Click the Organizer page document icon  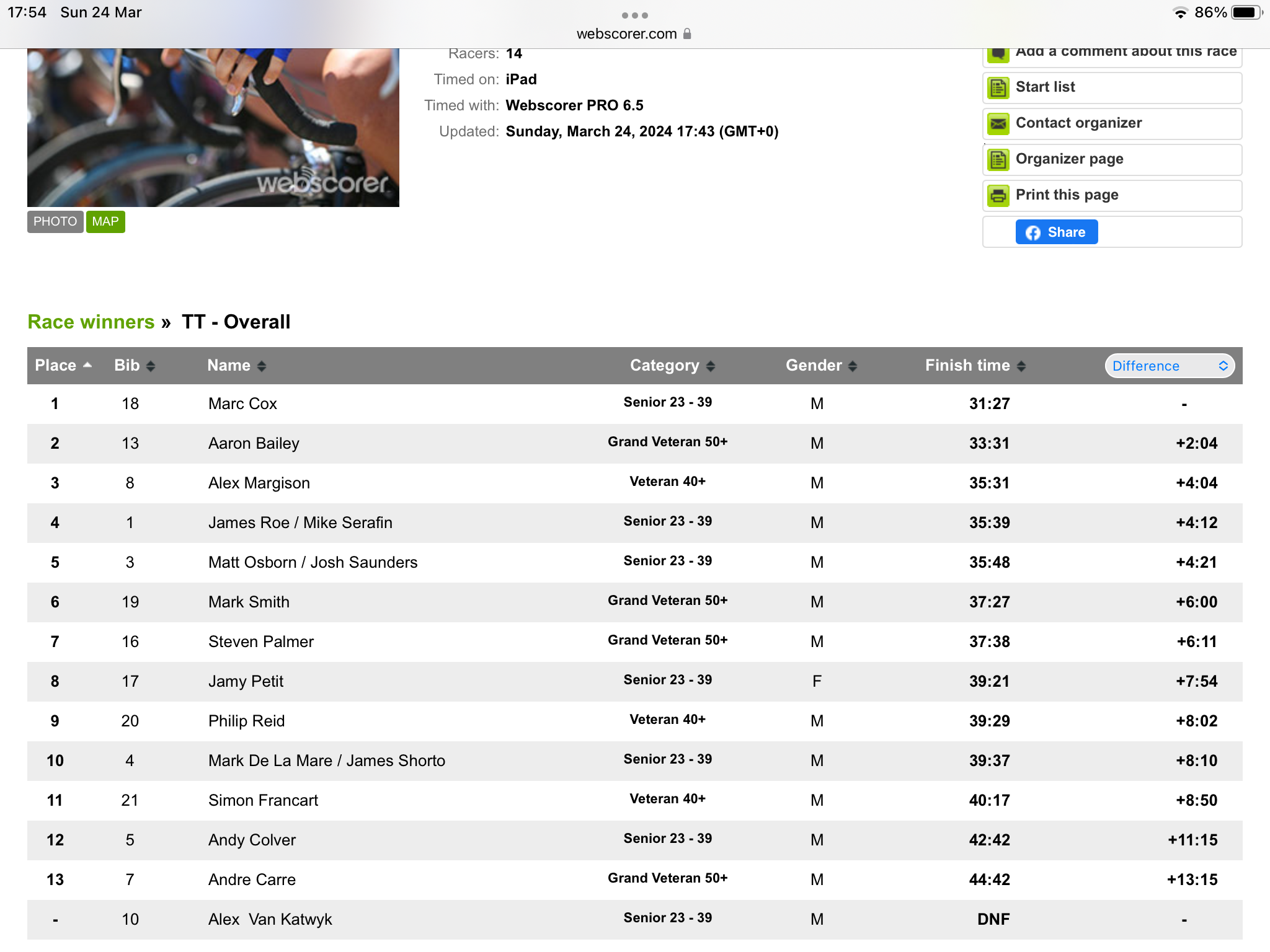point(998,160)
